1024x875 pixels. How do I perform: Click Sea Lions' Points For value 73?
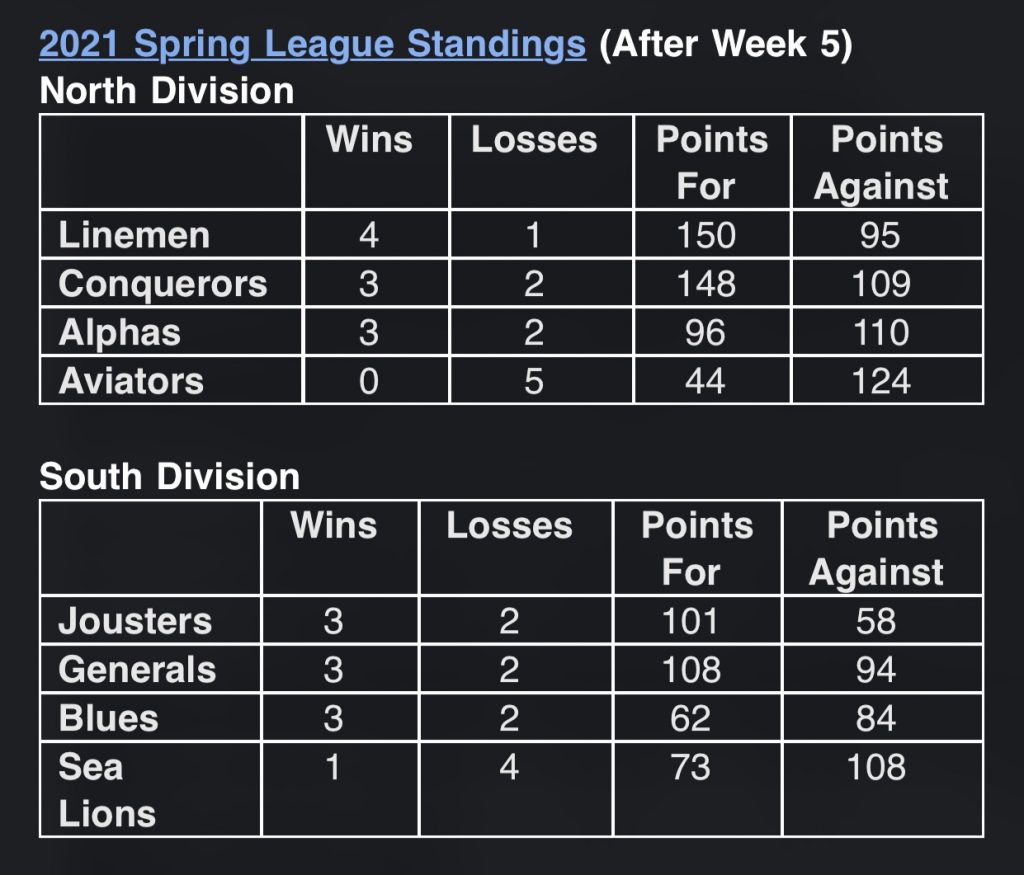tap(691, 767)
